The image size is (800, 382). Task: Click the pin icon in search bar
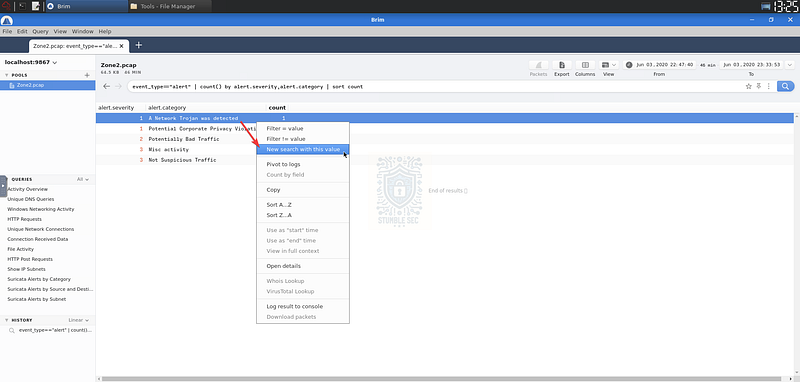tap(759, 86)
